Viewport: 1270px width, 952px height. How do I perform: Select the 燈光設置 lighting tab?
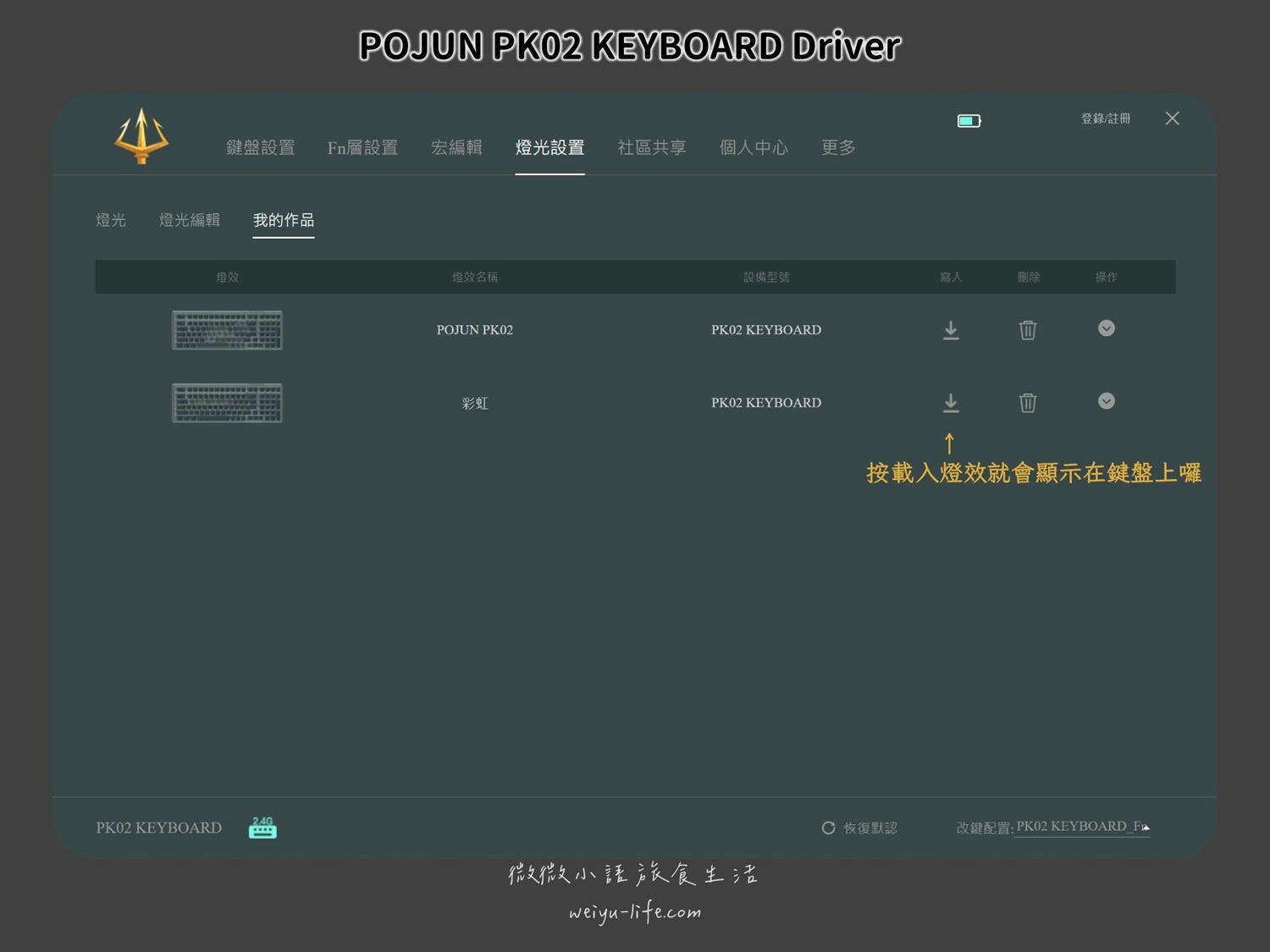549,147
